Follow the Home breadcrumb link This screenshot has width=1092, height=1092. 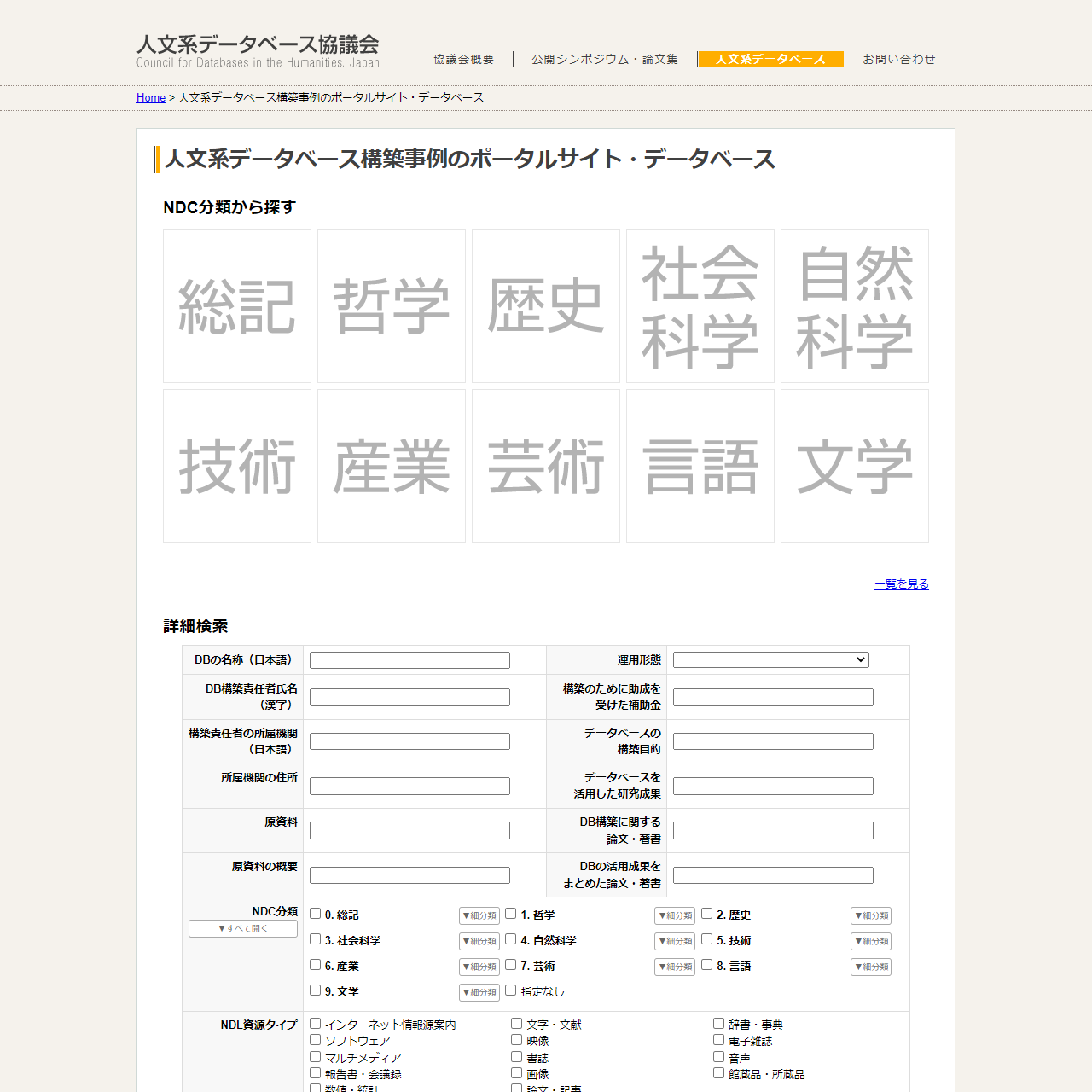tap(151, 97)
